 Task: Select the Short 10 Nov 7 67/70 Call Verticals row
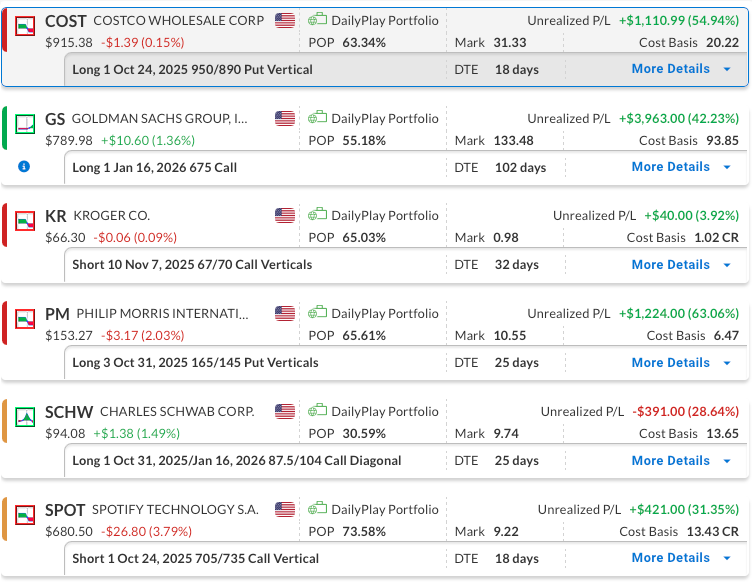[x=192, y=265]
